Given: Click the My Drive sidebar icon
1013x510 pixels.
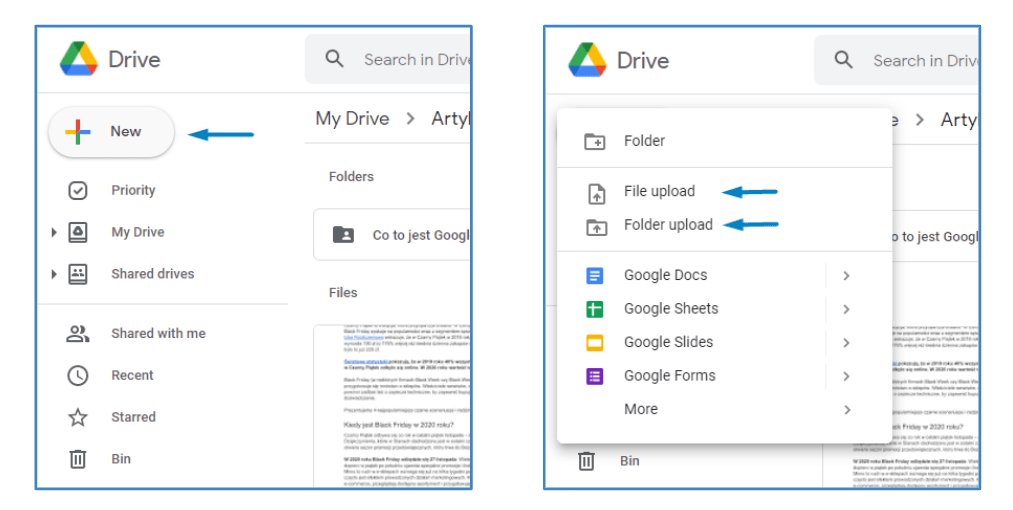Looking at the screenshot, I should 78,232.
